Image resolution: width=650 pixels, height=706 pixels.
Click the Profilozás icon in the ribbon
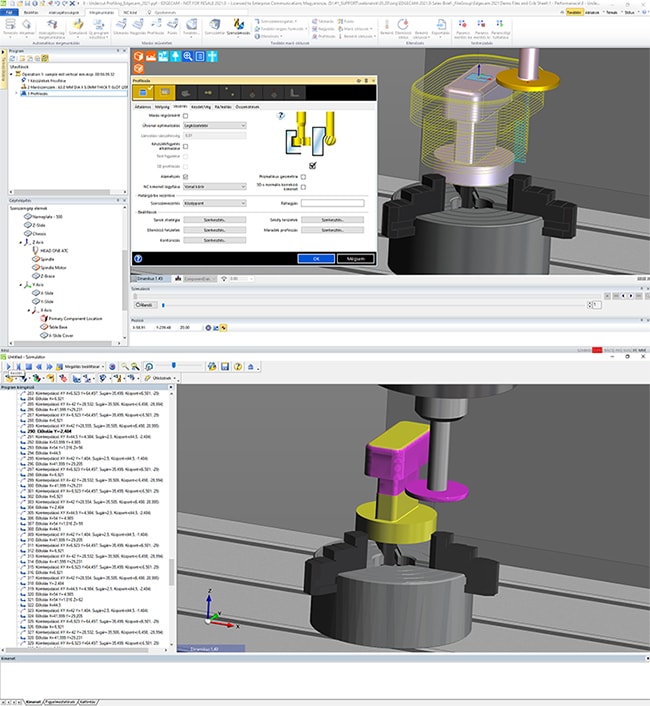pos(156,27)
